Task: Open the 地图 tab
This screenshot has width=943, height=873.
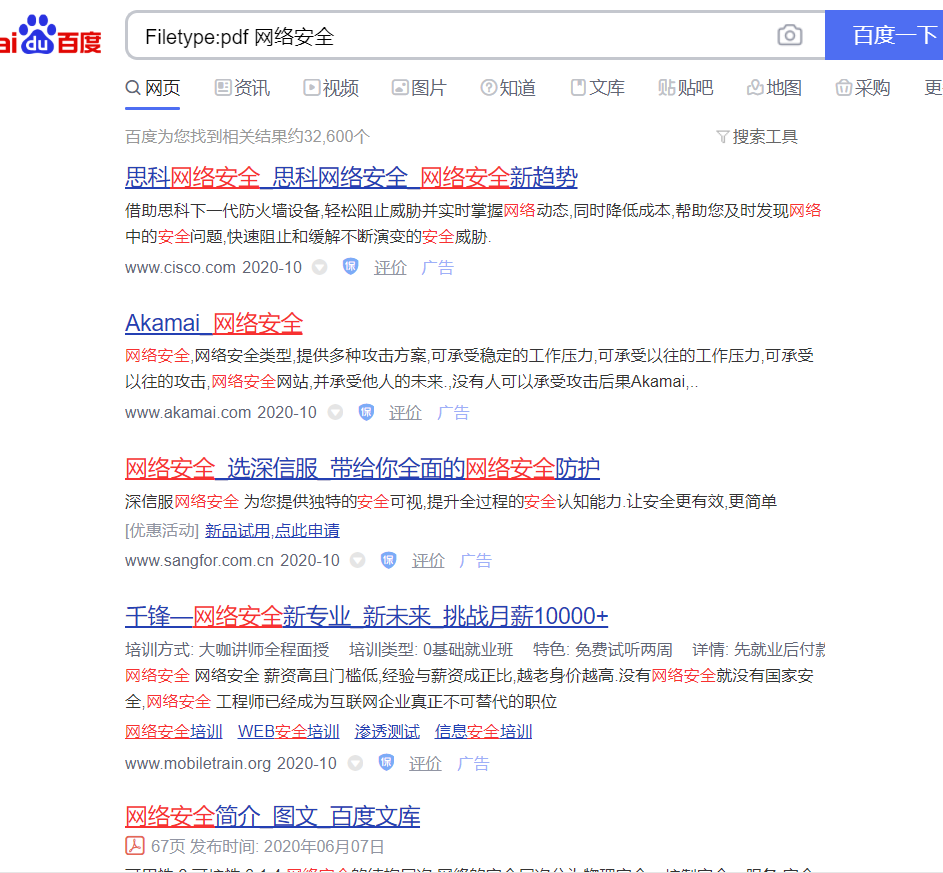Action: pyautogui.click(x=775, y=88)
